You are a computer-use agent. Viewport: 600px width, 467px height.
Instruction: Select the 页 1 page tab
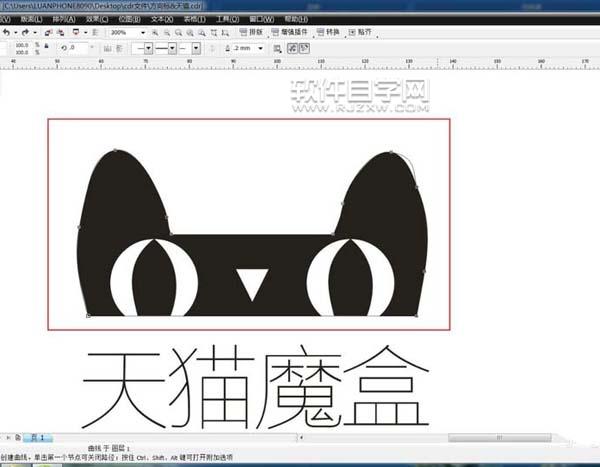coord(38,437)
